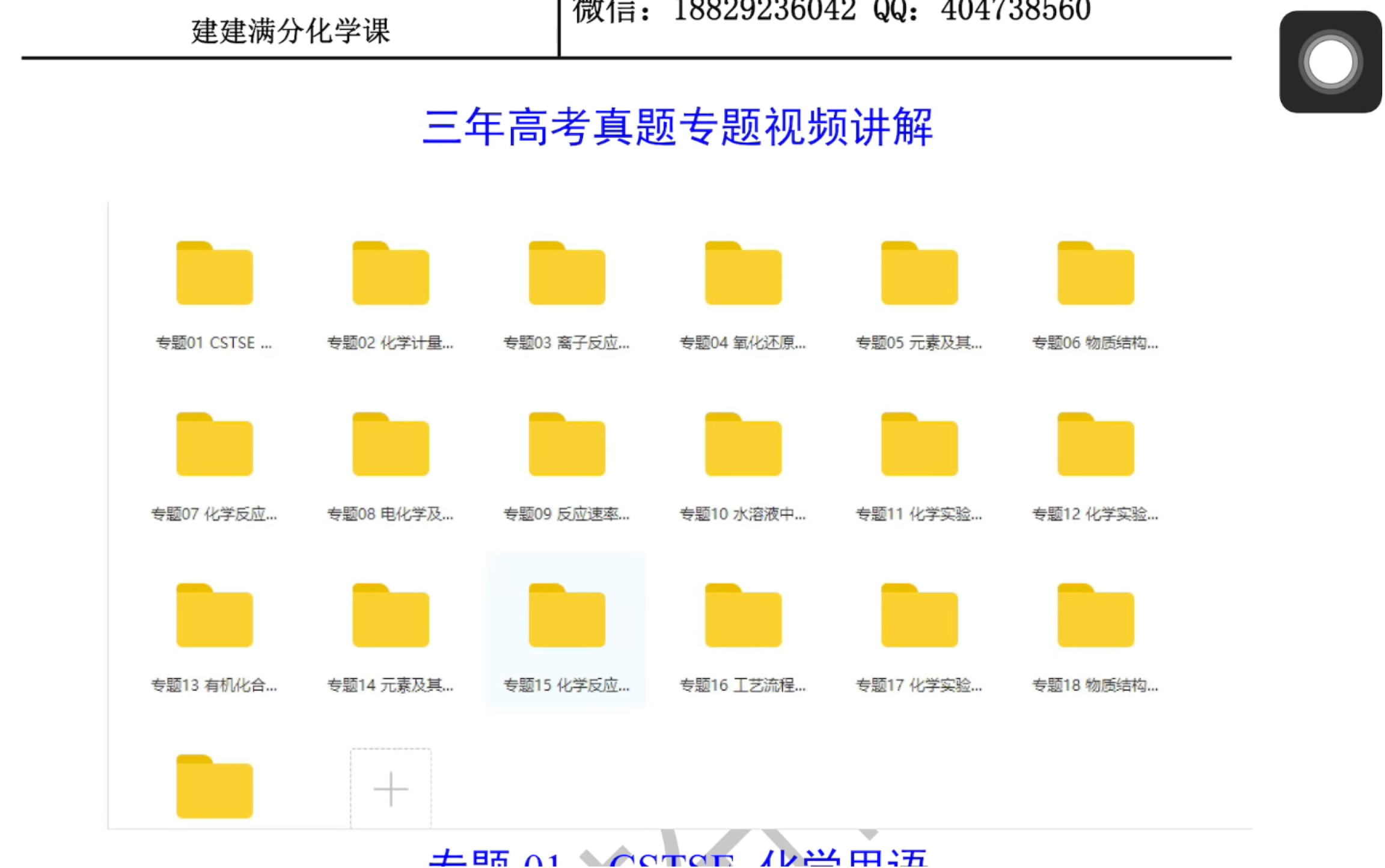Click the 专题16 工艺流程... label text
This screenshot has height=868, width=1385.
point(742,685)
